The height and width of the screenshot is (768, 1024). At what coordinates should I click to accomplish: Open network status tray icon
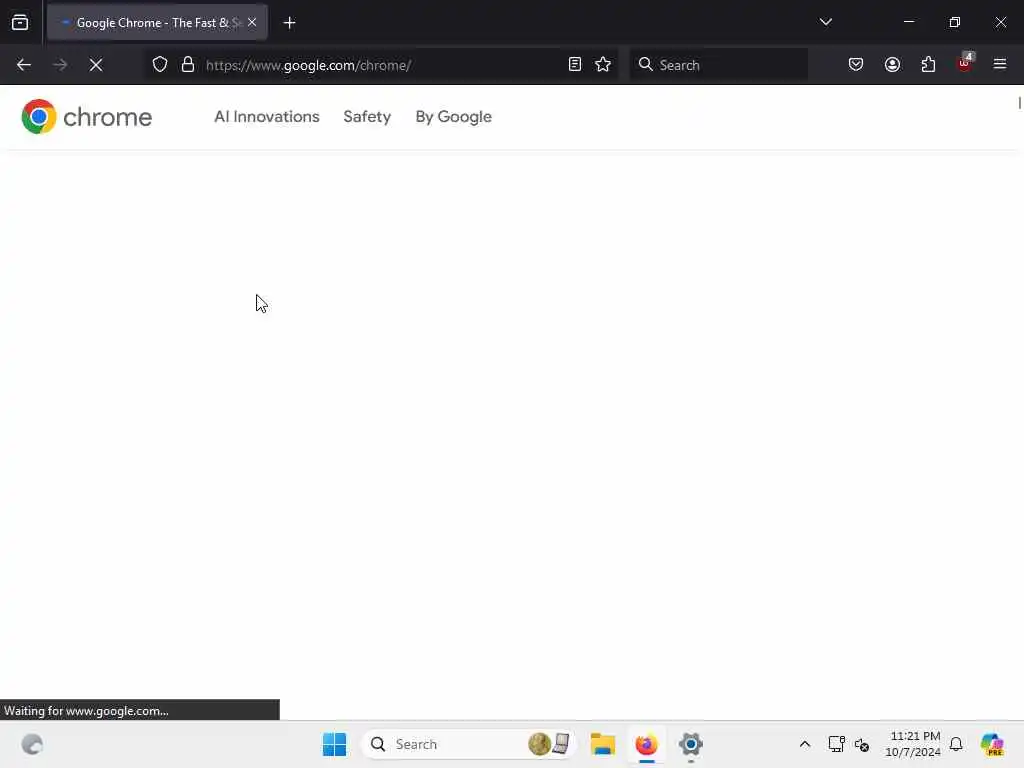[x=836, y=744]
